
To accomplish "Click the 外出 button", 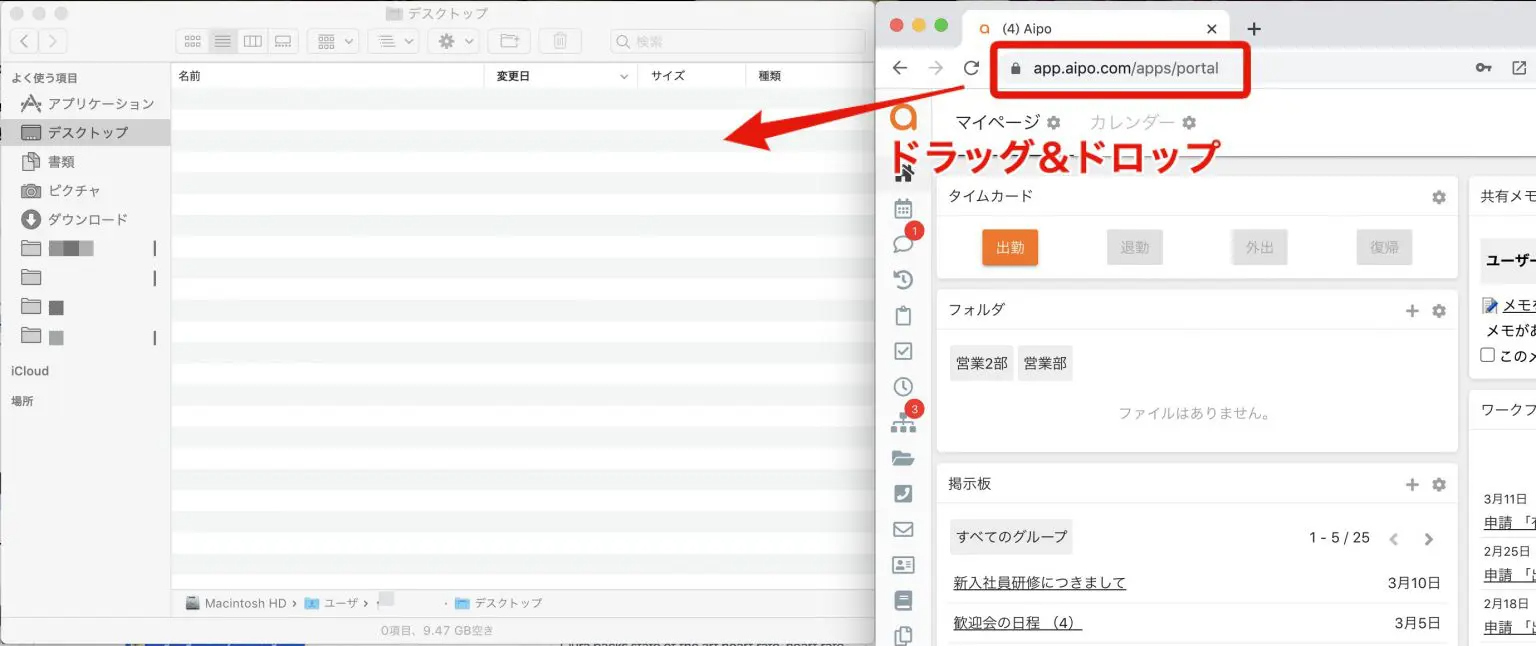I will click(1260, 248).
